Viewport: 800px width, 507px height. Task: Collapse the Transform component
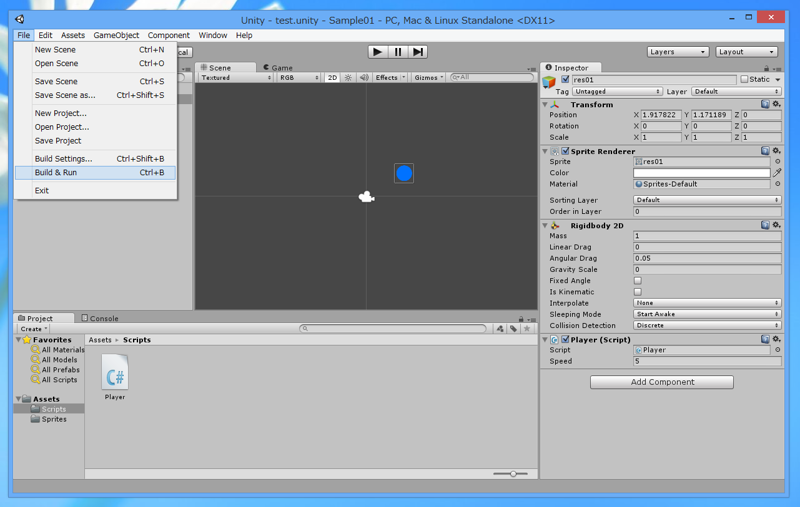pyautogui.click(x=545, y=105)
